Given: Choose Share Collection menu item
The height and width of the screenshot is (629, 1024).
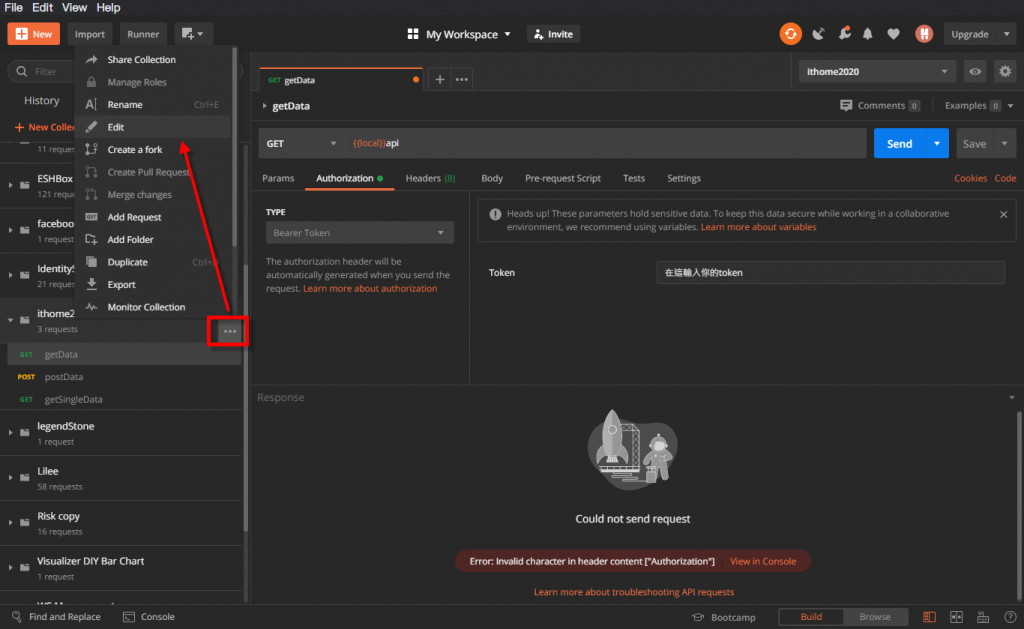Looking at the screenshot, I should coord(153,59).
